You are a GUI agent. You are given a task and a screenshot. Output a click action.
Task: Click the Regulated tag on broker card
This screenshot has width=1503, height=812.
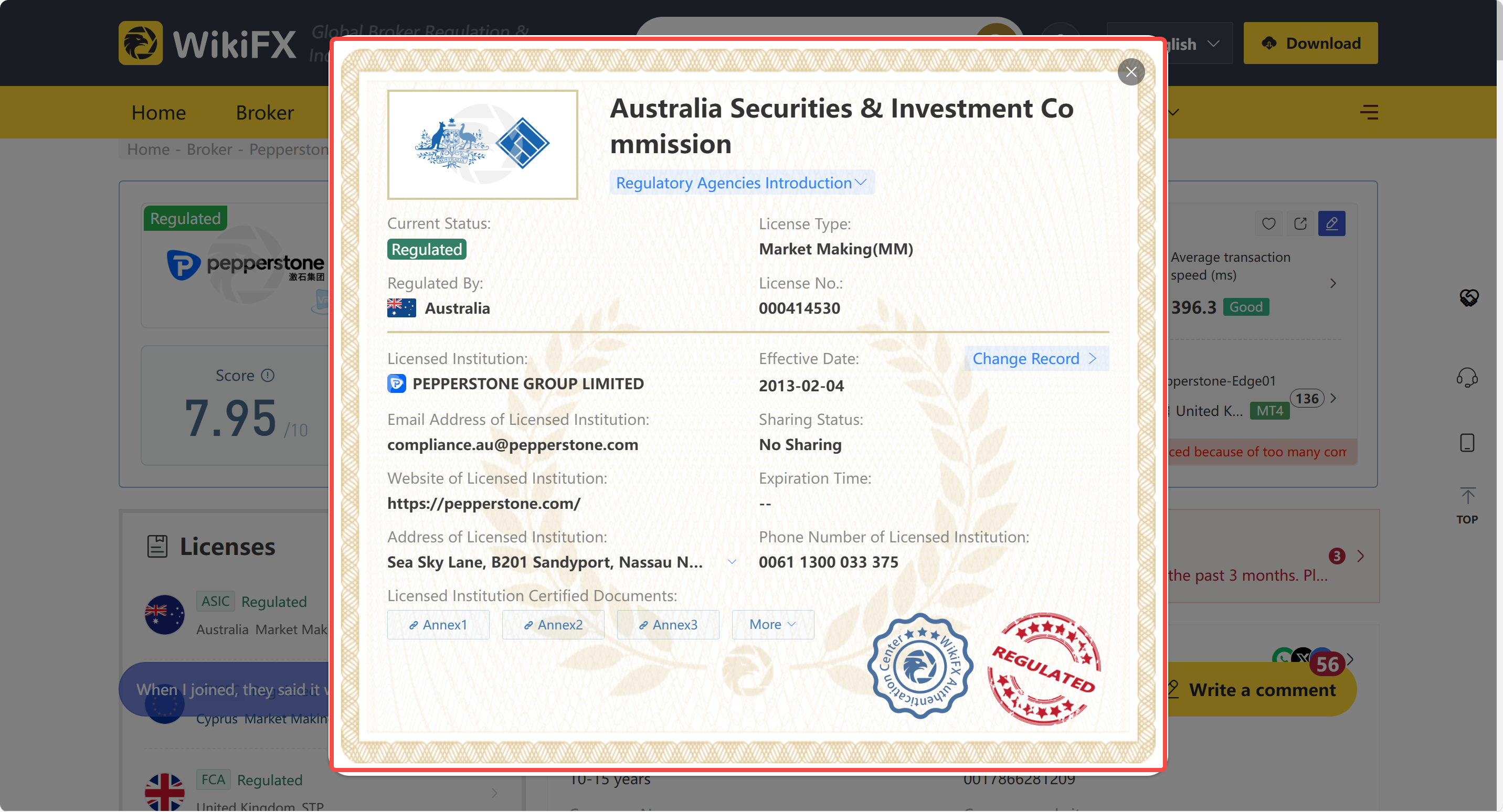tap(186, 218)
